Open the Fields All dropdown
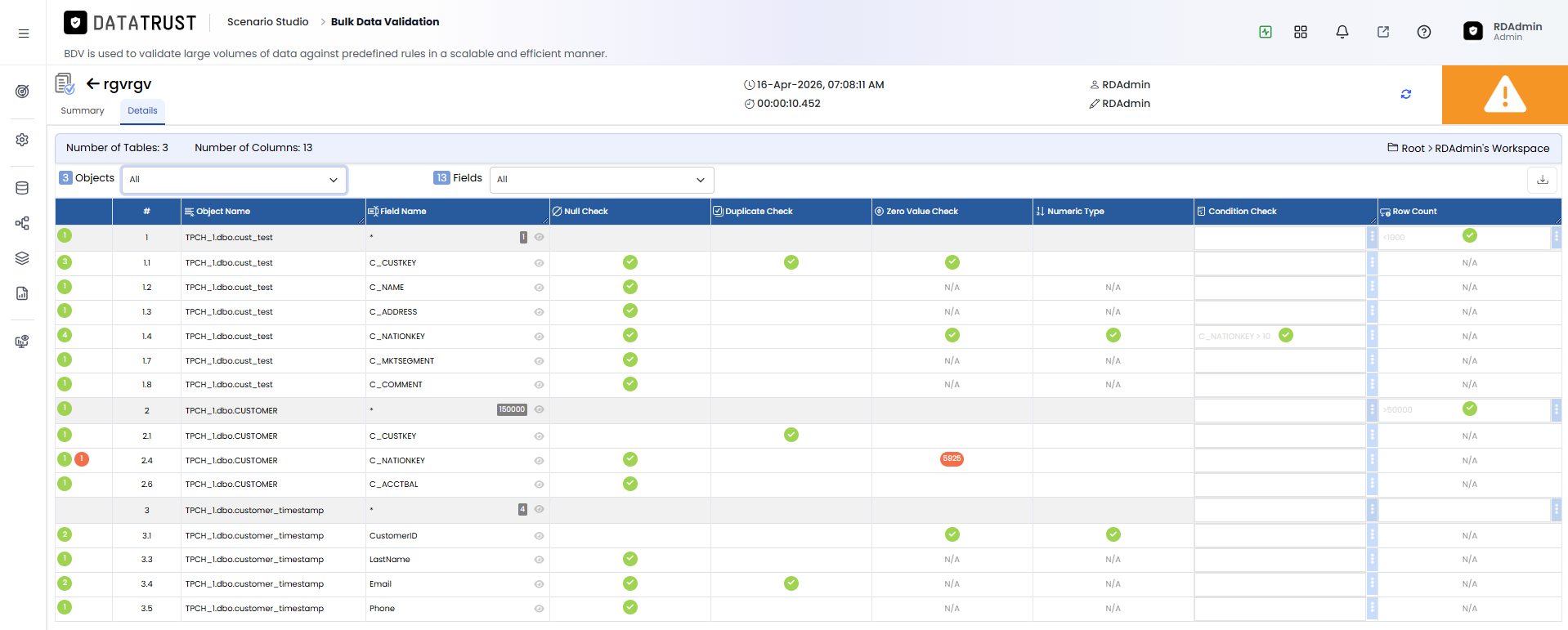 coord(602,180)
